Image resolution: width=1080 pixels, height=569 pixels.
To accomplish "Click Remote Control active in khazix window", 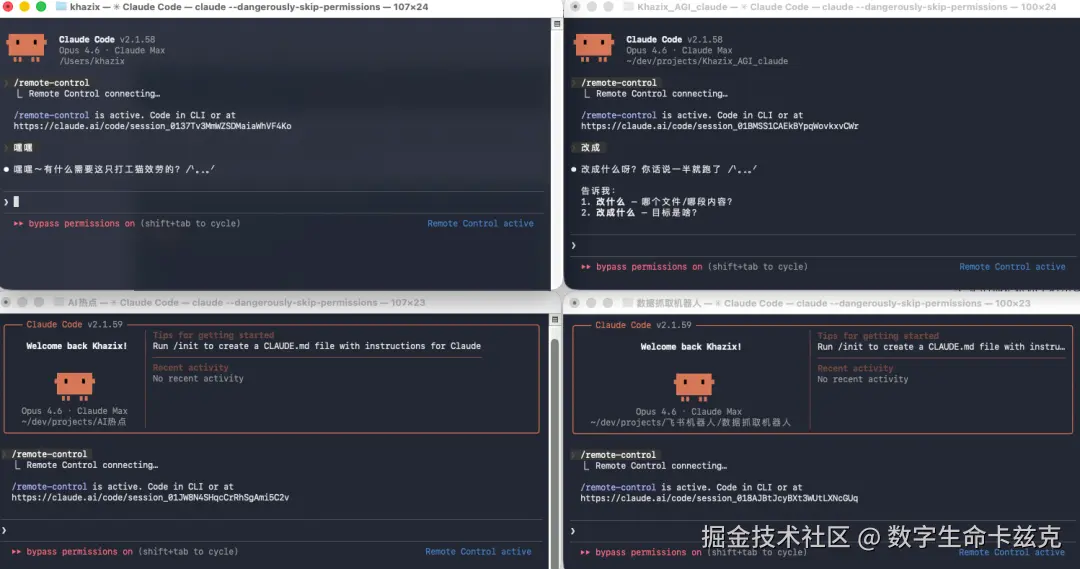I will pyautogui.click(x=480, y=223).
